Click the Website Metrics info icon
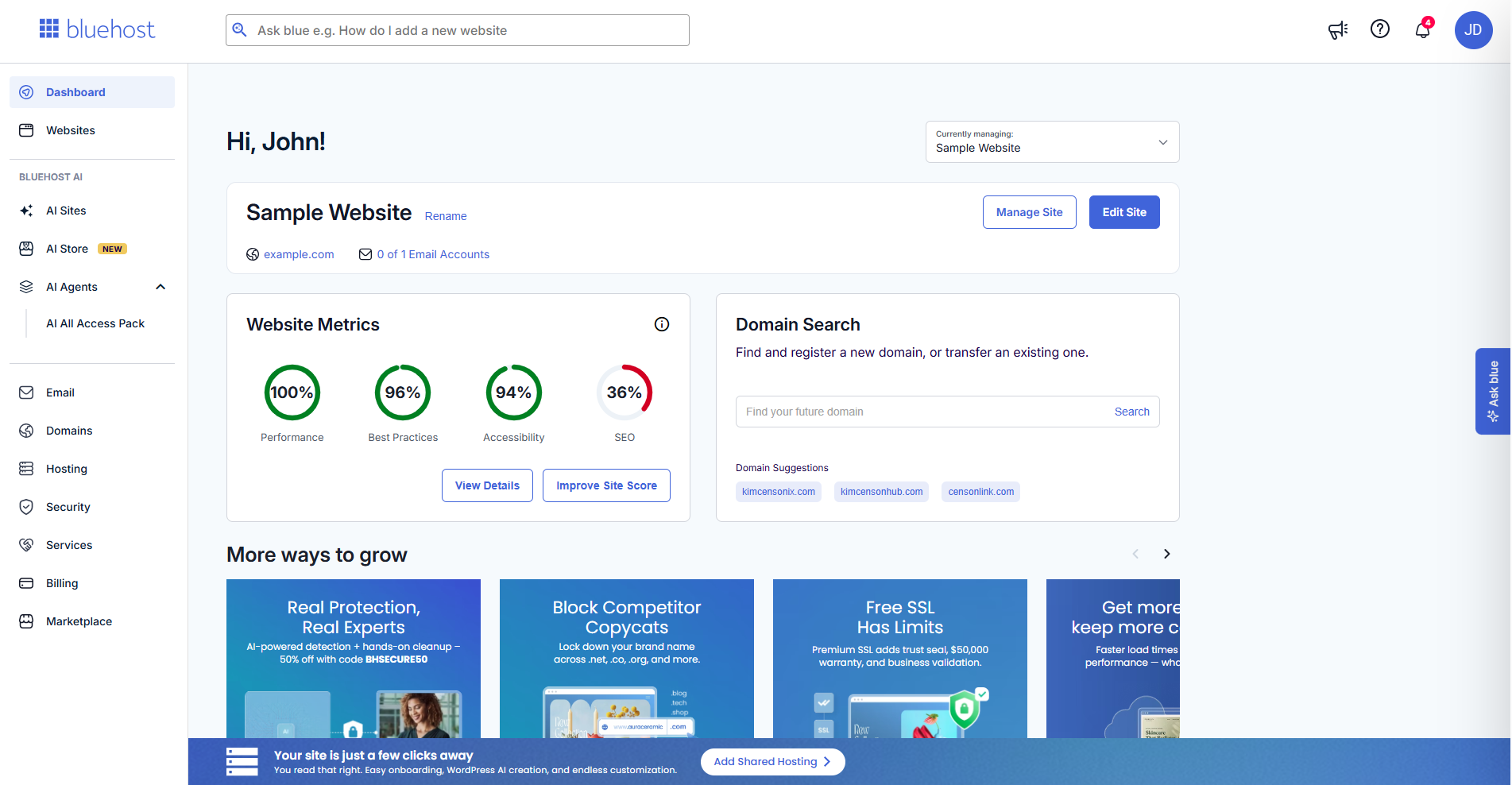The height and width of the screenshot is (785, 1512). tap(662, 324)
